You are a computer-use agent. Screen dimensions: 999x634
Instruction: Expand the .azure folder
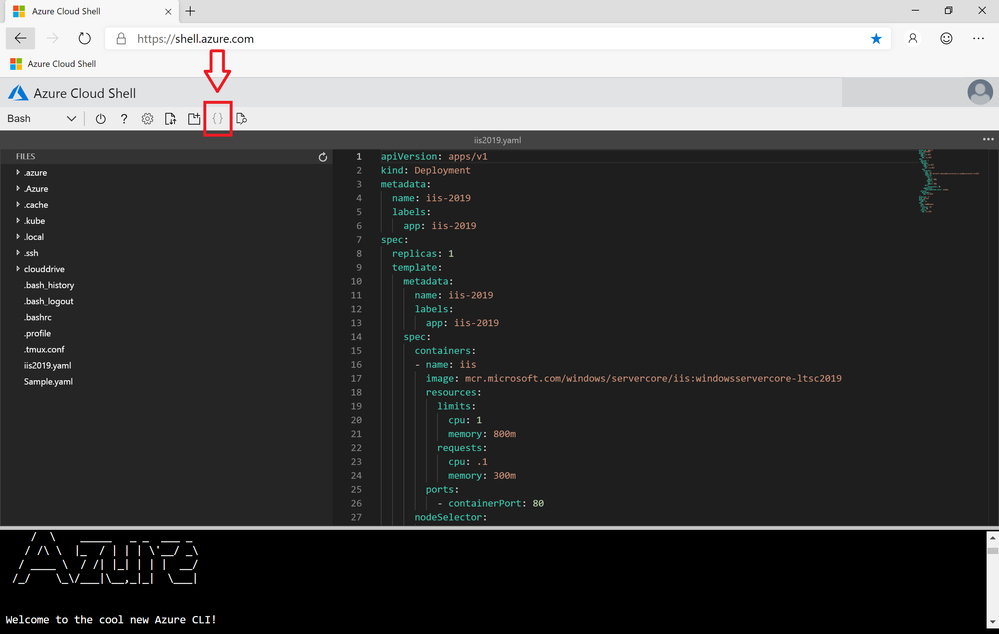click(x=18, y=173)
